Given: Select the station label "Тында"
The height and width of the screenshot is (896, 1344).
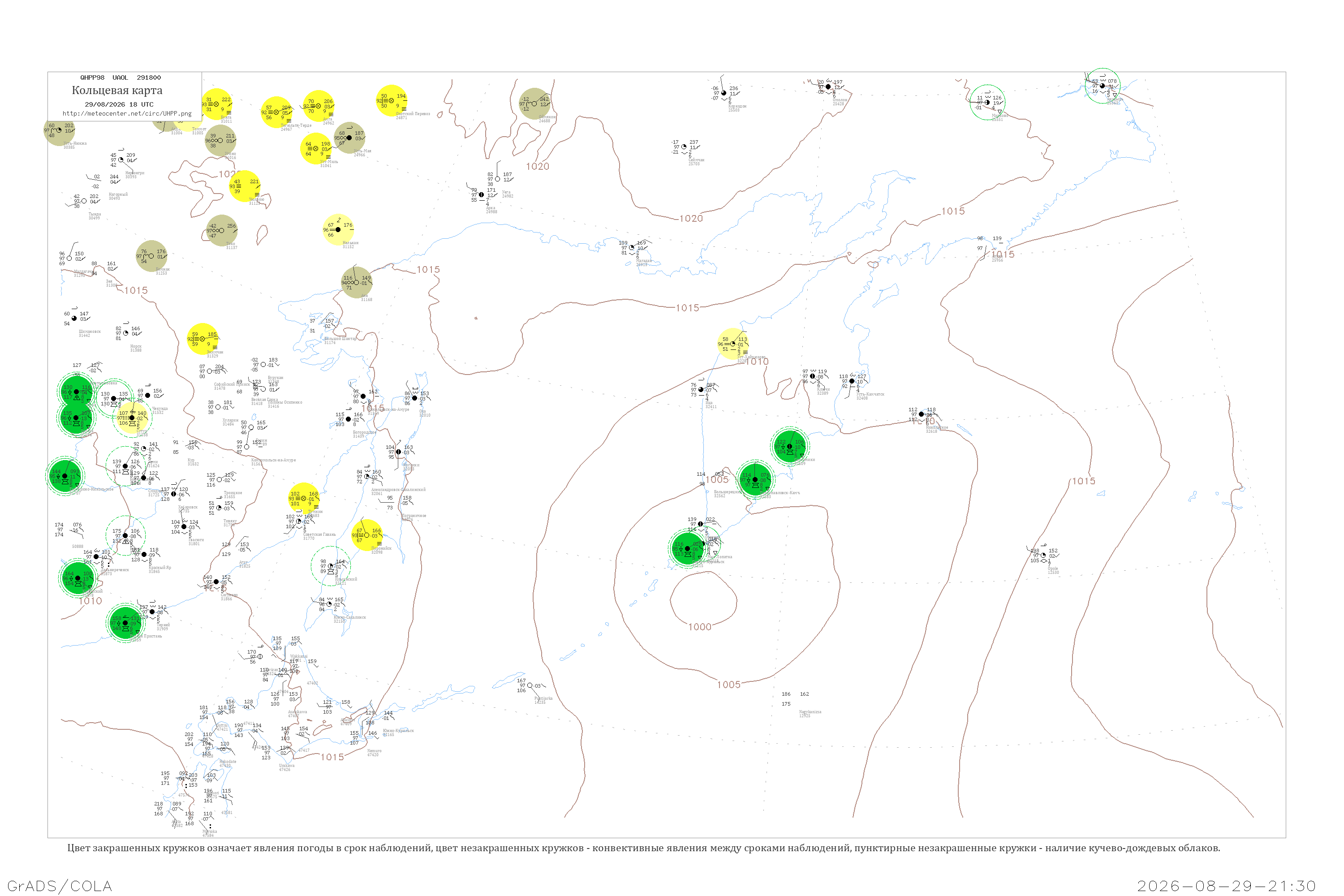Looking at the screenshot, I should [x=95, y=214].
